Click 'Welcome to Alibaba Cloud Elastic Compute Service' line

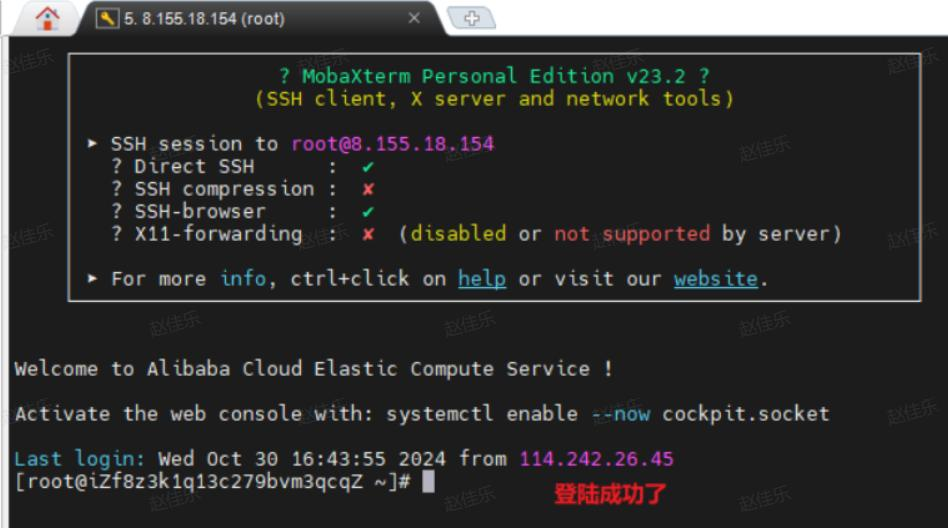tap(313, 368)
